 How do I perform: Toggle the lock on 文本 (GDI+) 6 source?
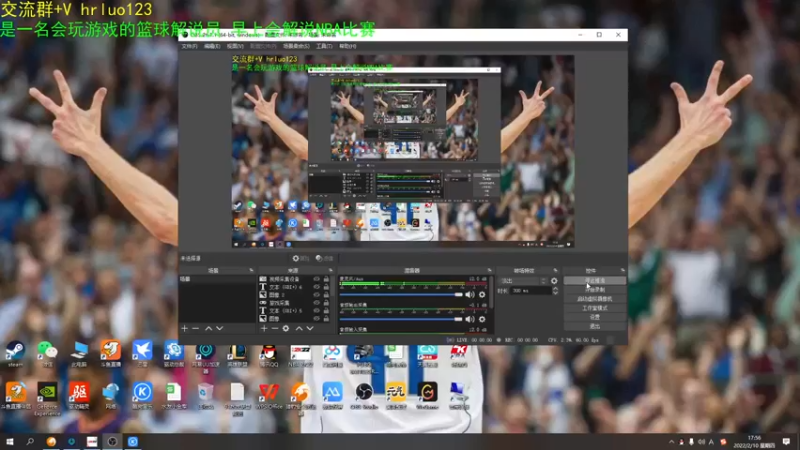[x=326, y=287]
